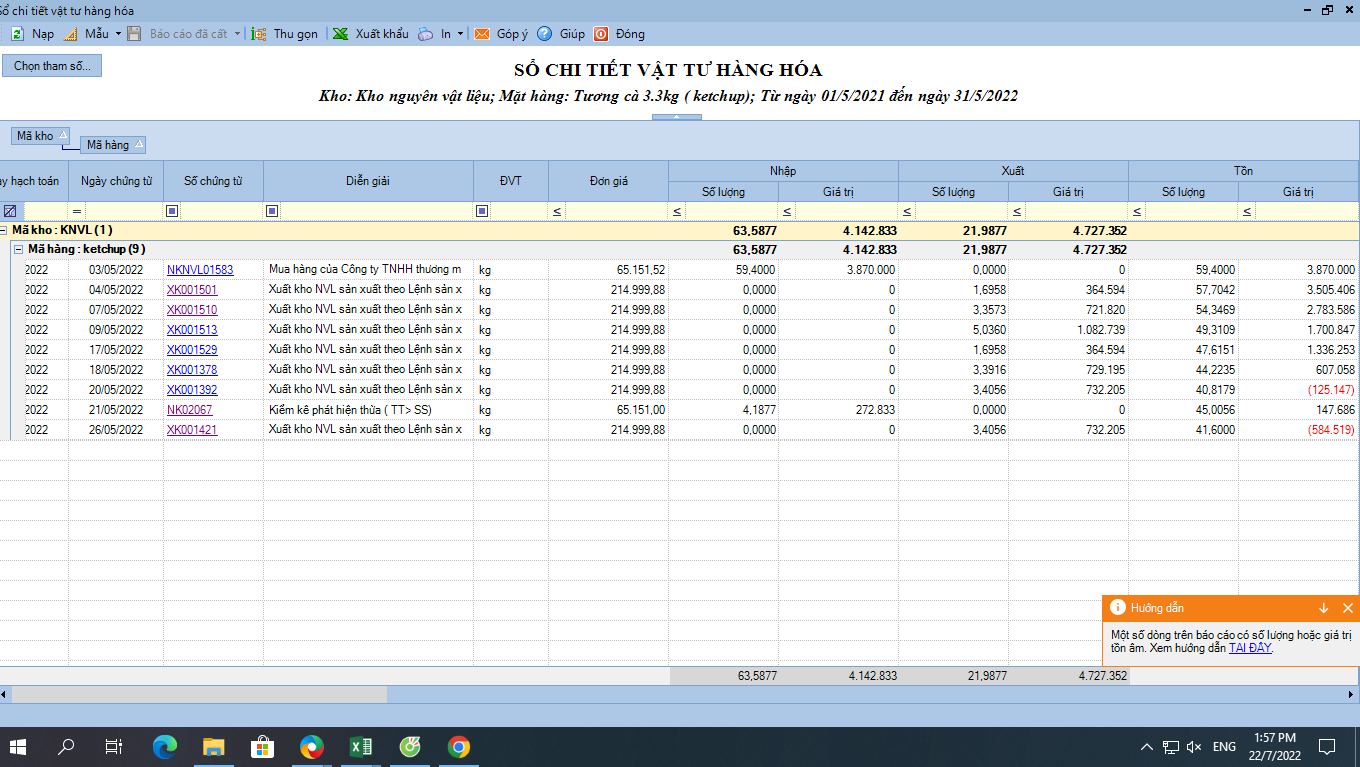Screen dimensions: 1360x767
Task: Open notification center icon in taskbar
Action: tap(1327, 747)
